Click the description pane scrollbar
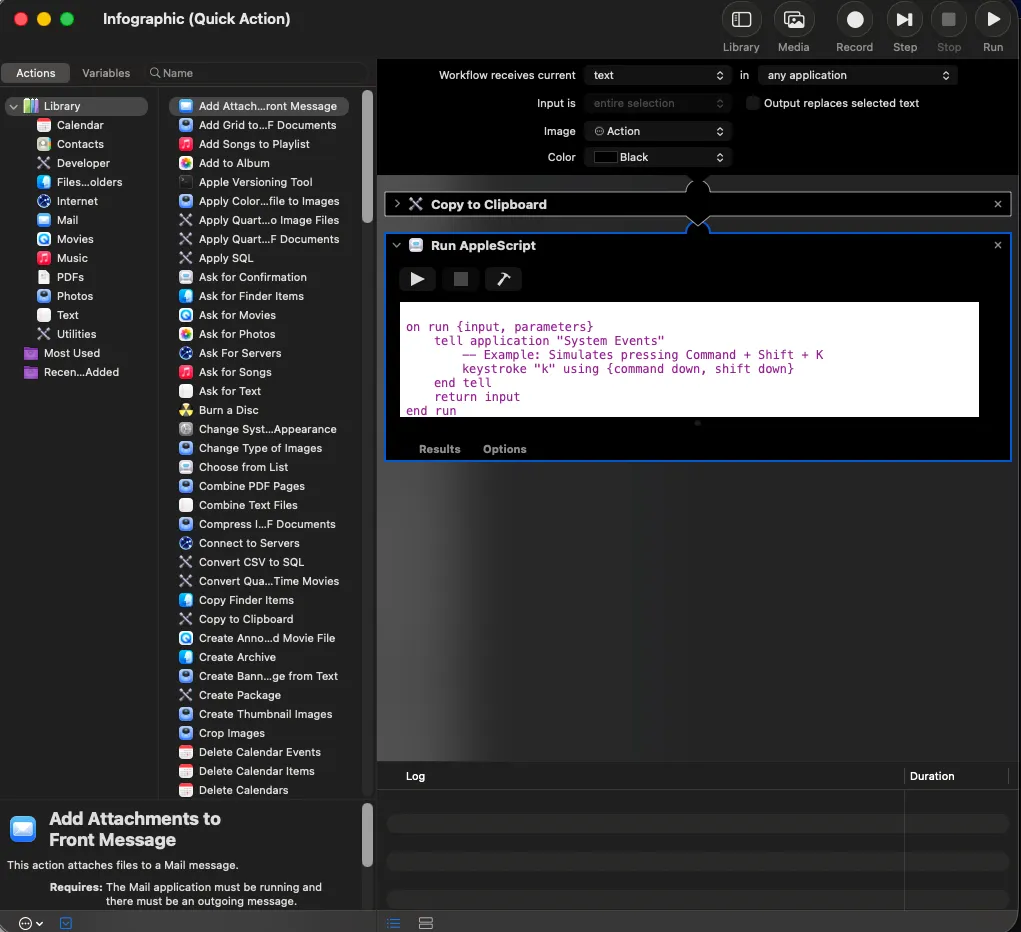Screen dimensions: 1021x932 click(x=367, y=835)
